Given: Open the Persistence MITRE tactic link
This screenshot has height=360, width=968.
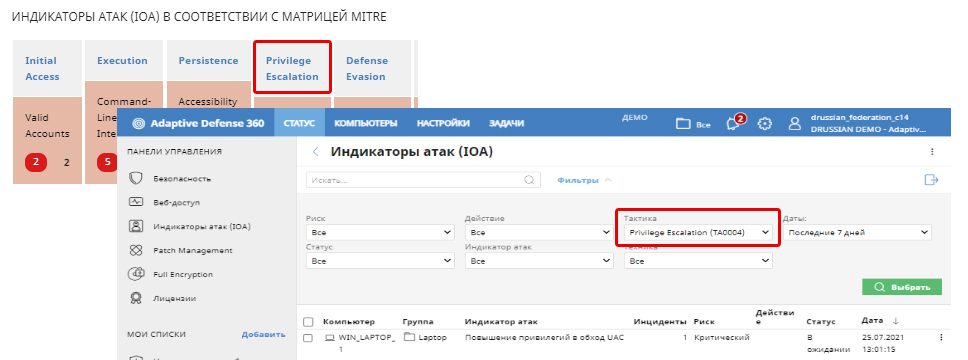Looking at the screenshot, I should [208, 61].
